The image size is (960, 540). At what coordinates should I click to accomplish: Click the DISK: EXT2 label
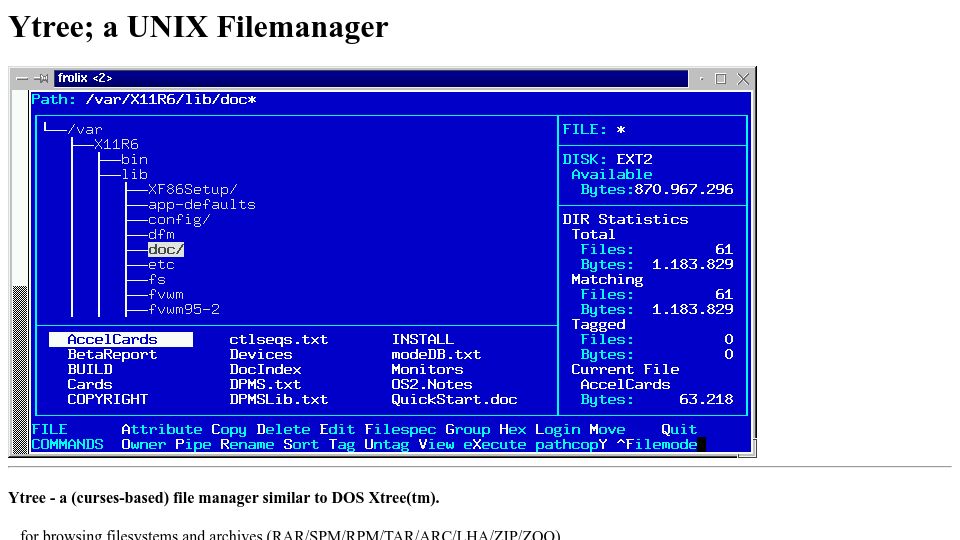607,159
